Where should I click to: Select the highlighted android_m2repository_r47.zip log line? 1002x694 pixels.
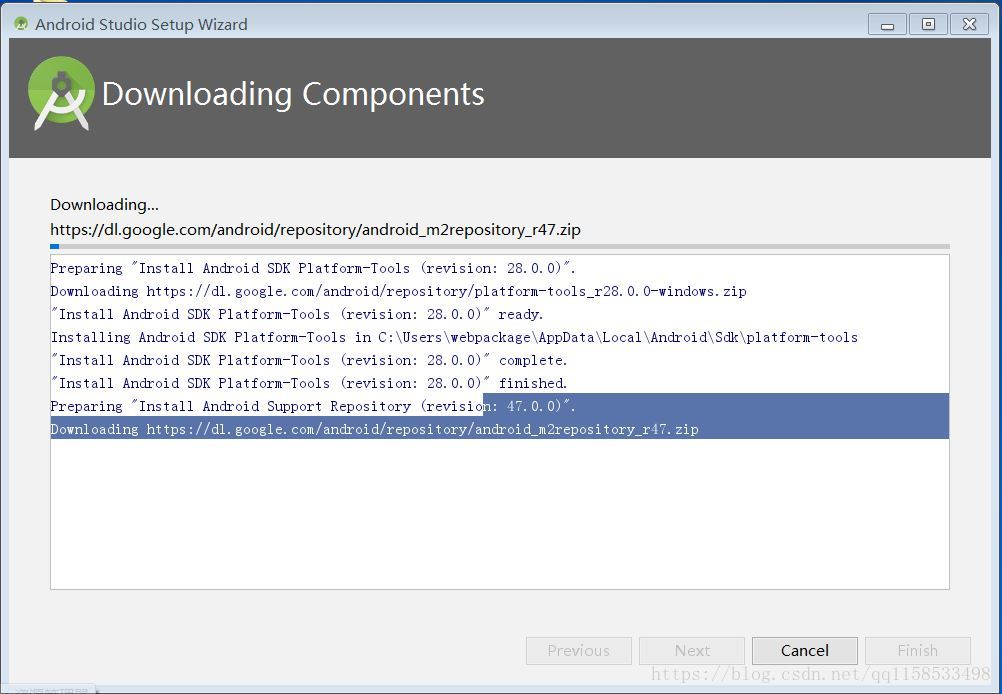pyautogui.click(x=374, y=429)
